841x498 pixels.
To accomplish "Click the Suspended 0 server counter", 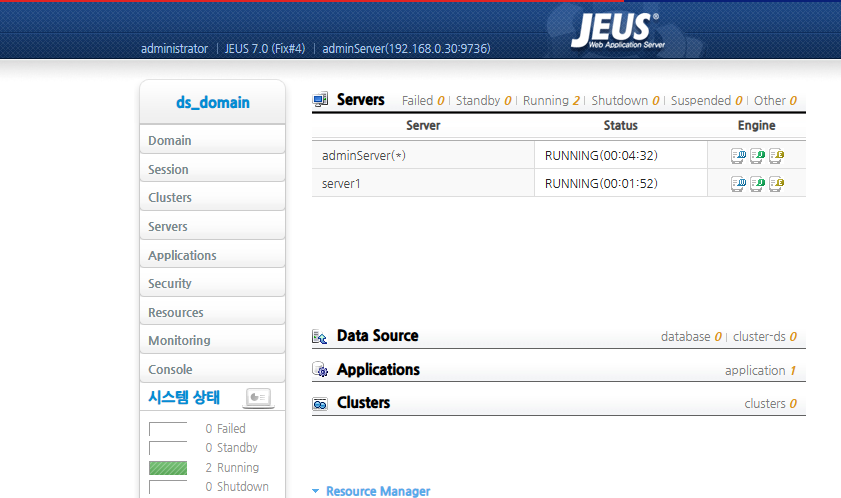I will pos(706,100).
